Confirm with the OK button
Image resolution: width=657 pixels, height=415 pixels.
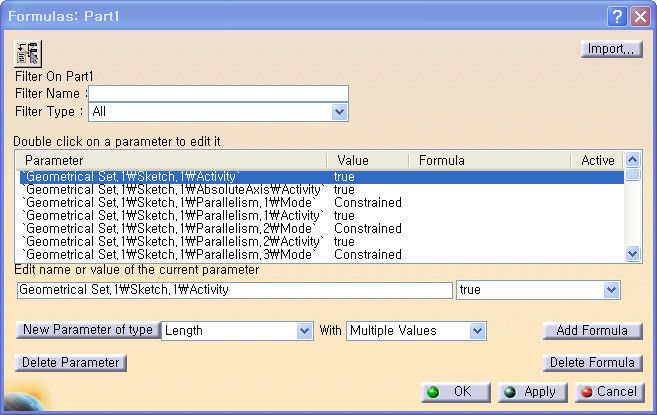click(455, 392)
